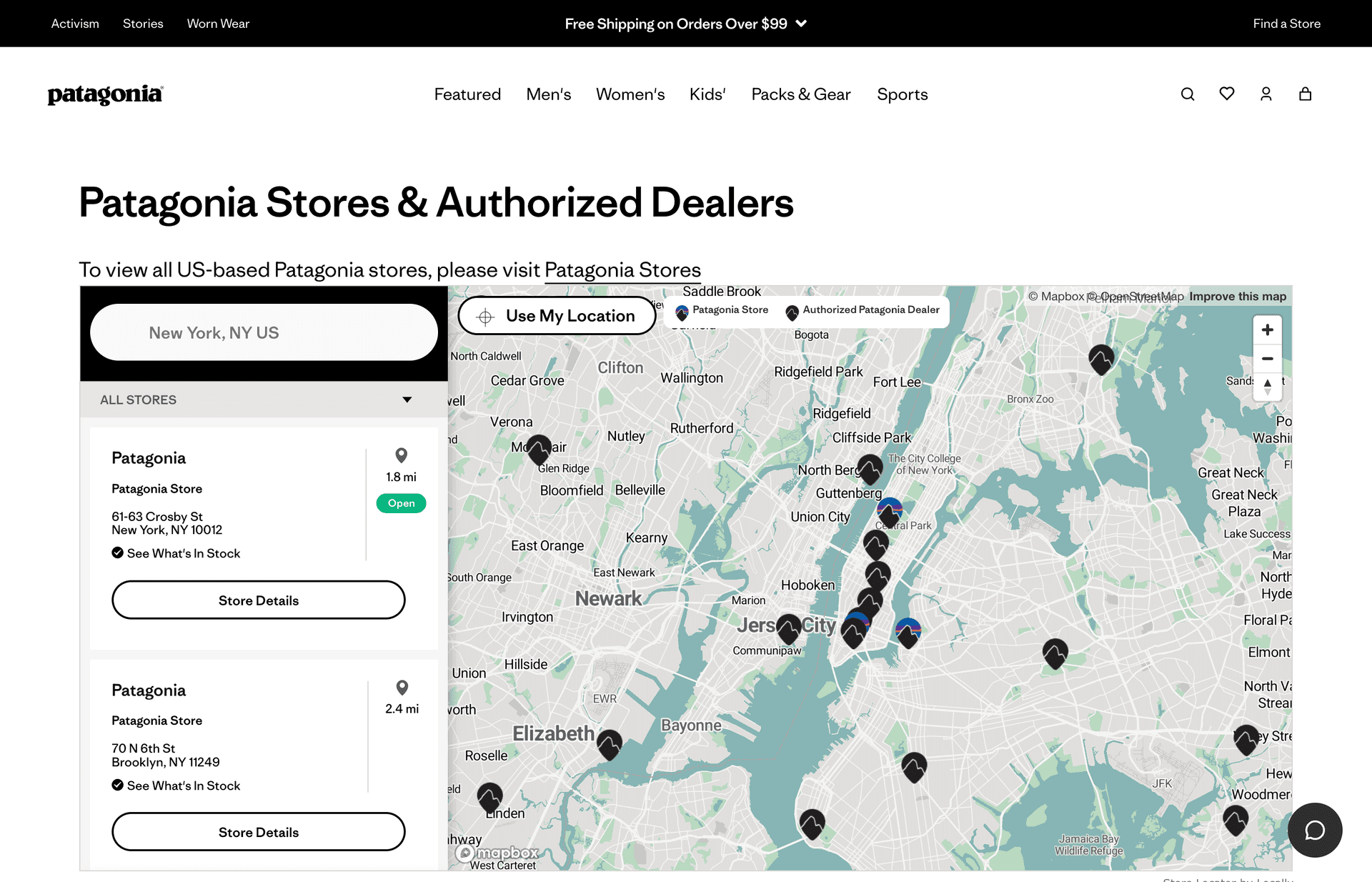Open the chat bubble in bottom corner
Screen dimensions: 1372x882
point(1315,830)
